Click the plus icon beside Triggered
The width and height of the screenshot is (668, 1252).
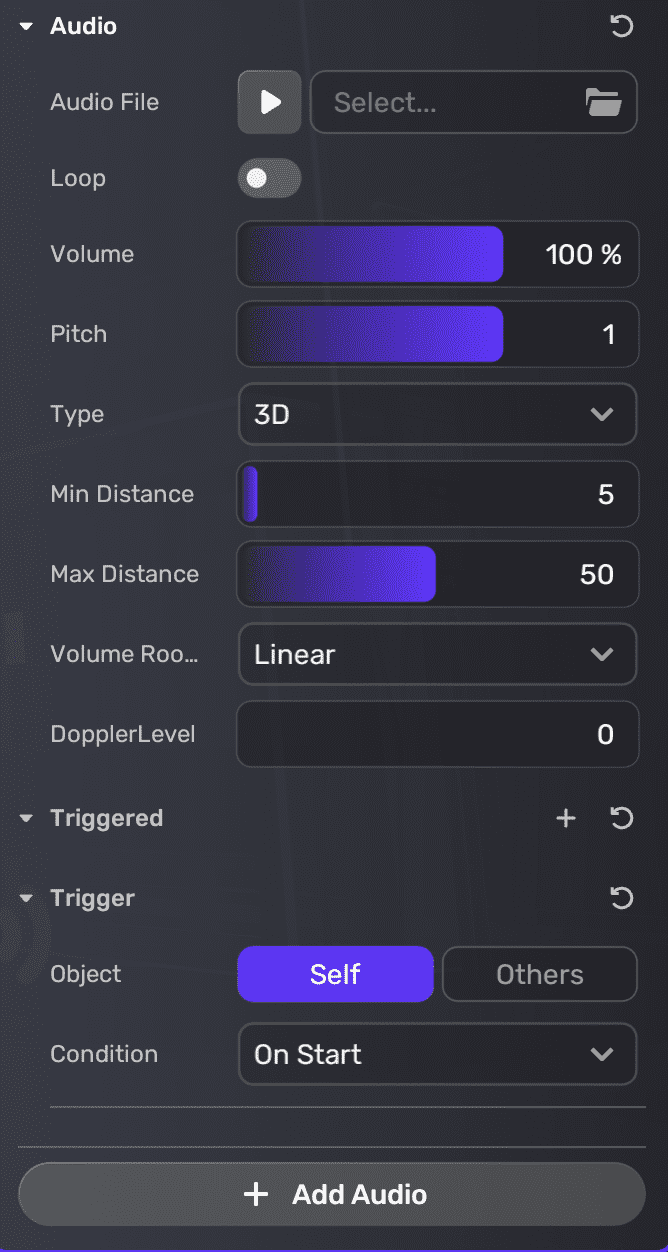[x=565, y=818]
